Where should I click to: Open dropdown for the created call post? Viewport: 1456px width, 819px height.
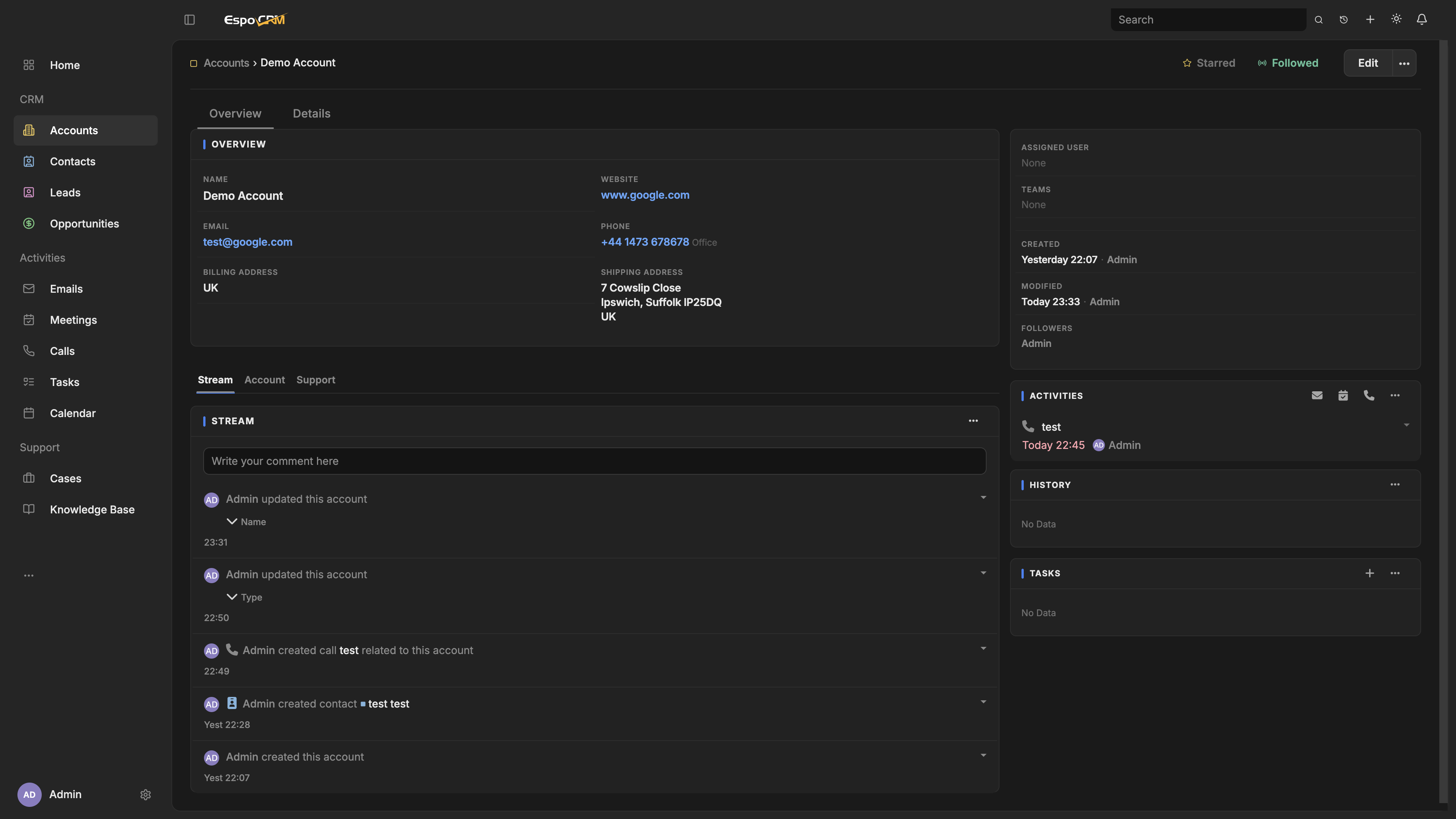tap(984, 649)
